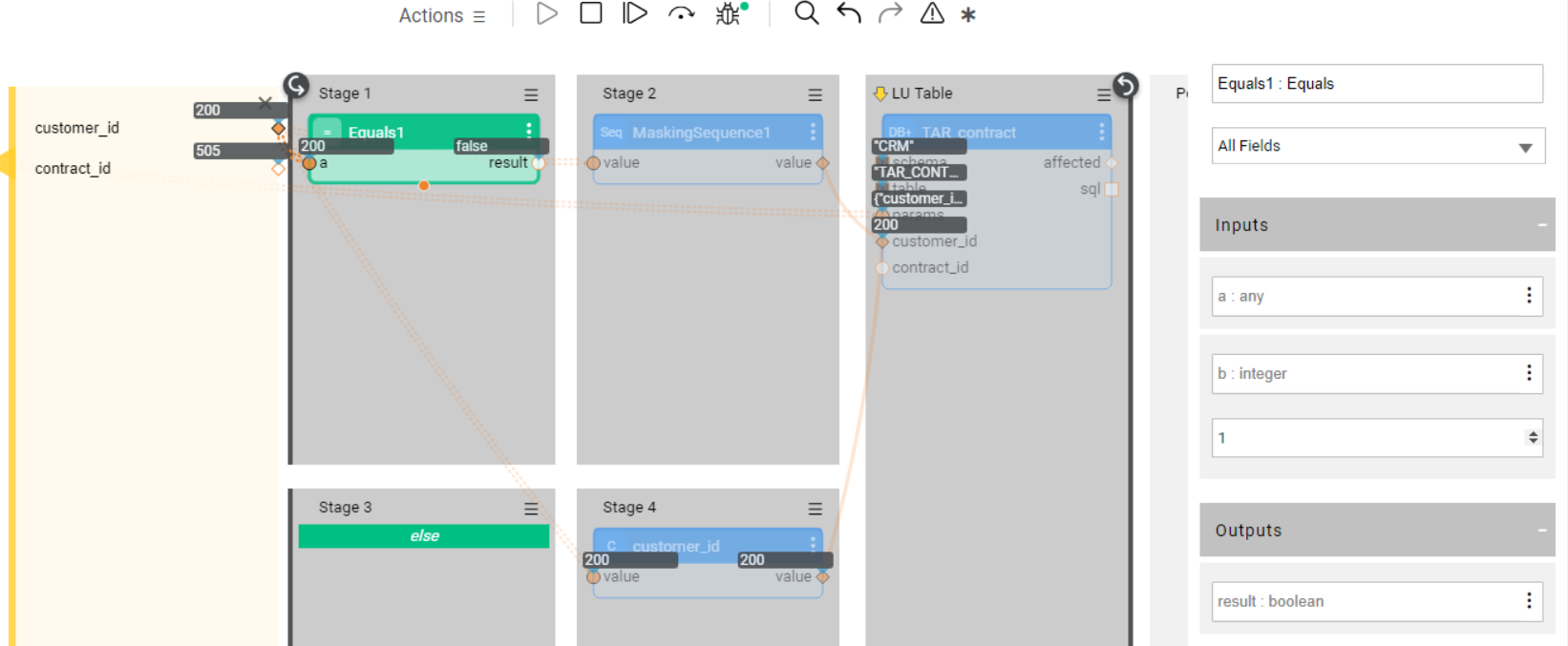Click the else condition bar in Stage 3
This screenshot has width=1568, height=646.
coord(424,536)
